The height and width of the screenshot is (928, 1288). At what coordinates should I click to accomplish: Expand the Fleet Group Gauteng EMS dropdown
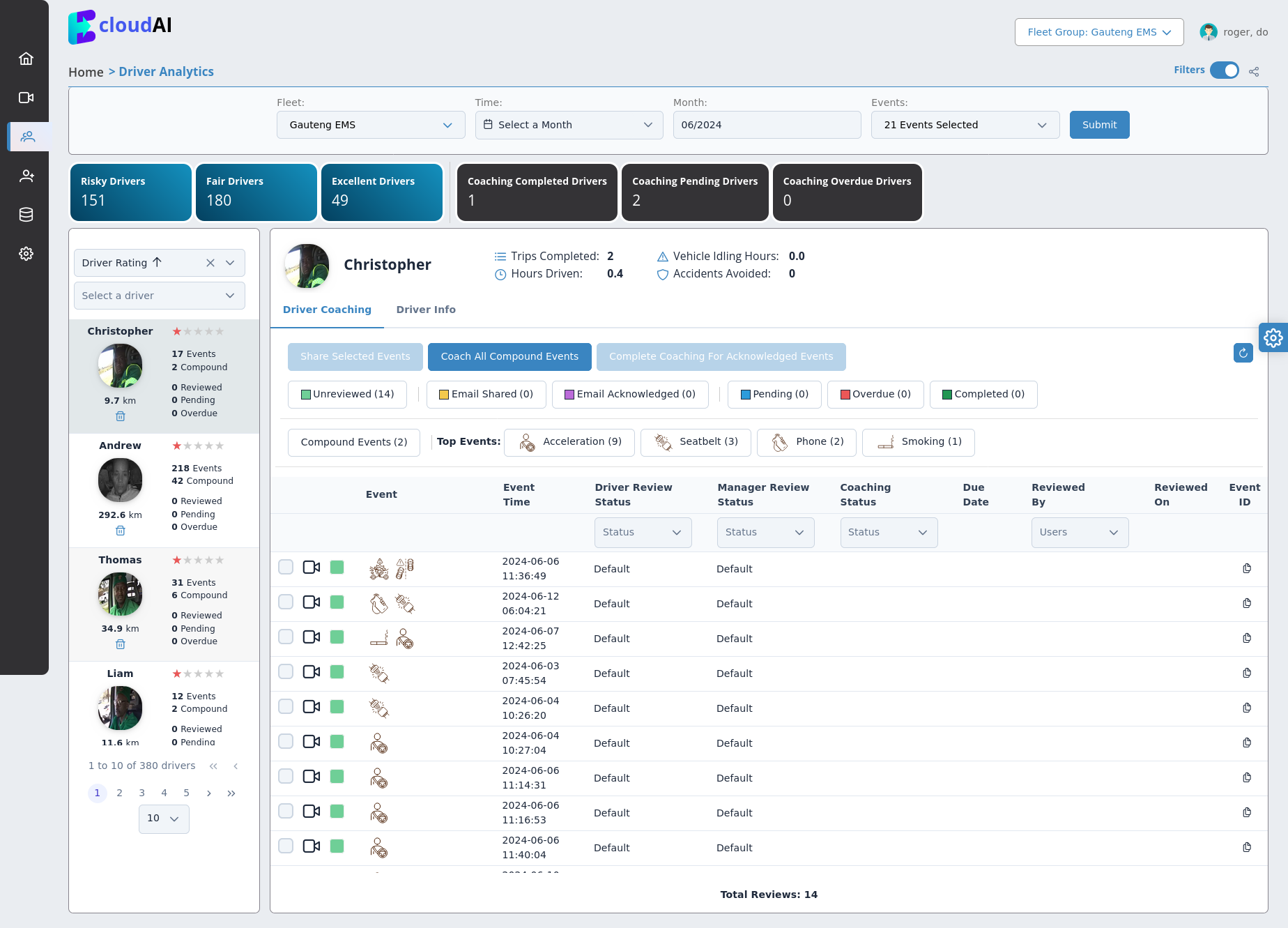click(1098, 32)
